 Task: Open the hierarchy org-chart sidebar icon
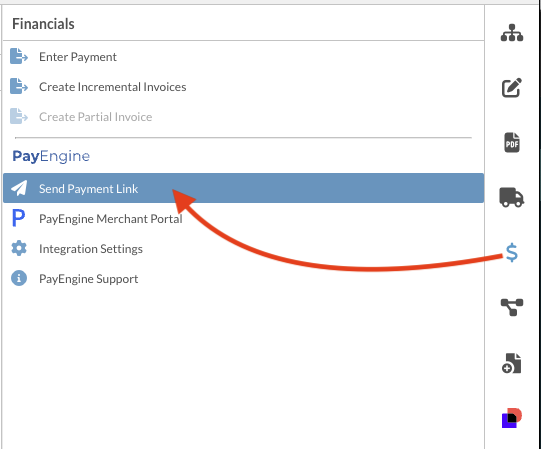[x=512, y=33]
